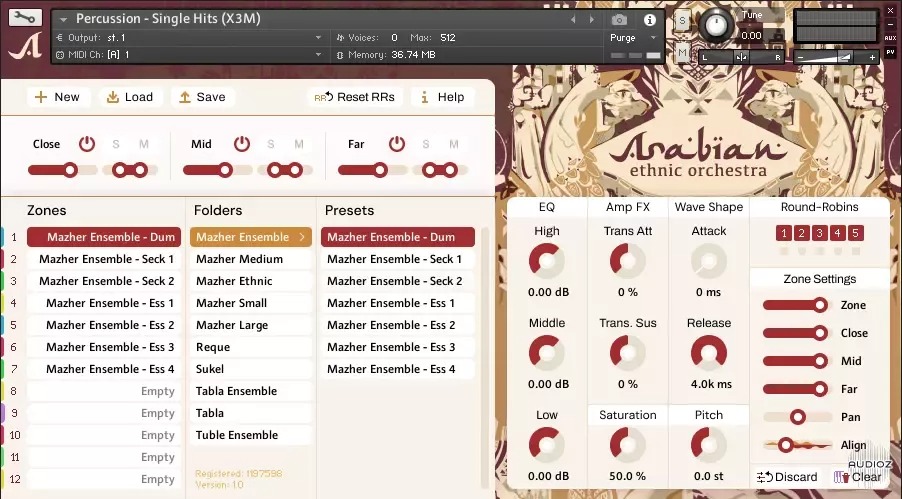Click the volume minus button
The height and width of the screenshot is (499, 902).
point(800,57)
